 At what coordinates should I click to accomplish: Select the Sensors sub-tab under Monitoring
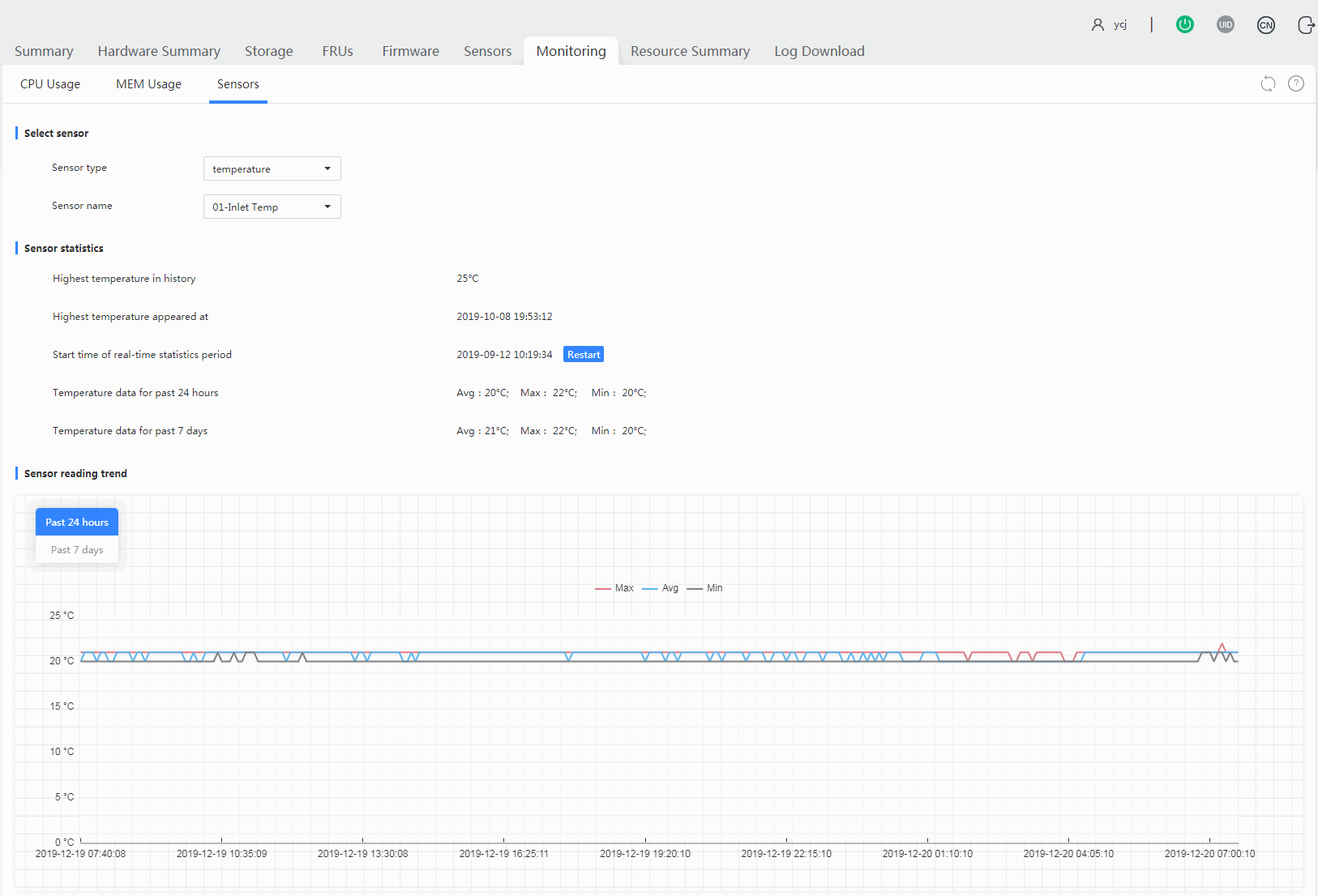click(x=238, y=84)
